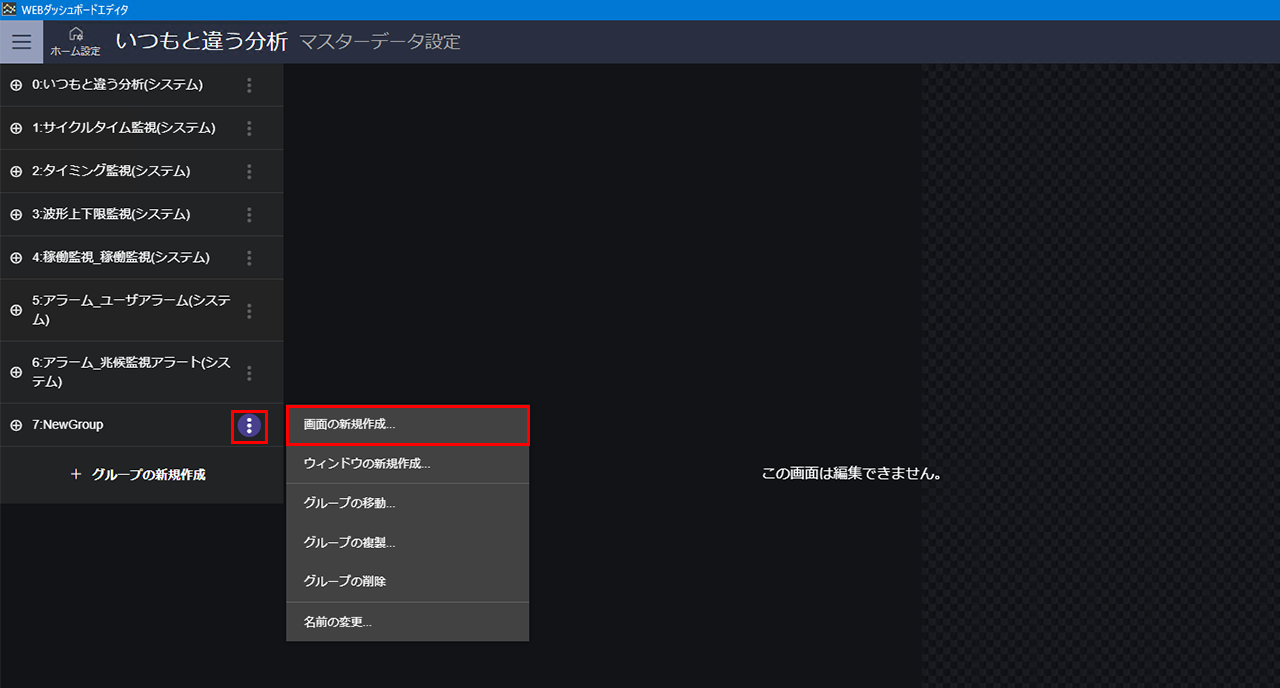This screenshot has width=1280, height=688.
Task: Click the グループの新規作成 button
Action: pos(139,475)
